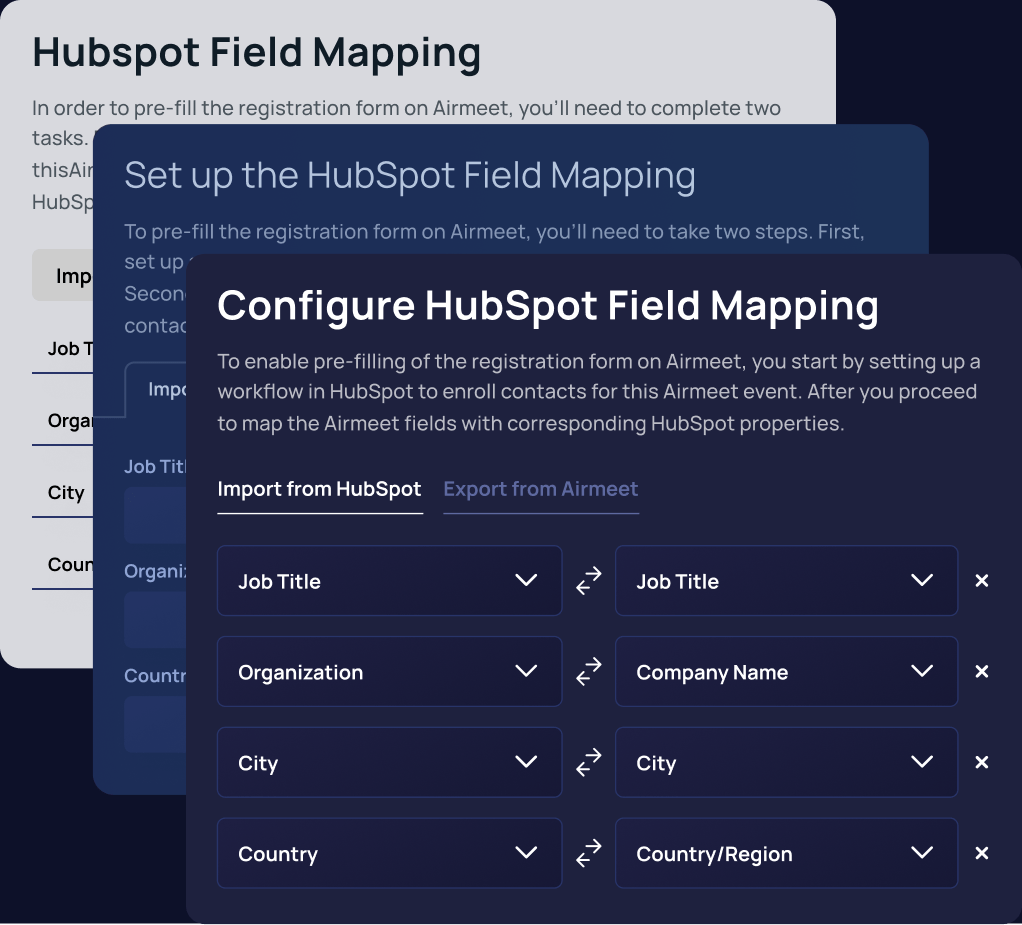Click swap arrows icon in Job Title row
Screen dimensions: 1022x925
589,581
